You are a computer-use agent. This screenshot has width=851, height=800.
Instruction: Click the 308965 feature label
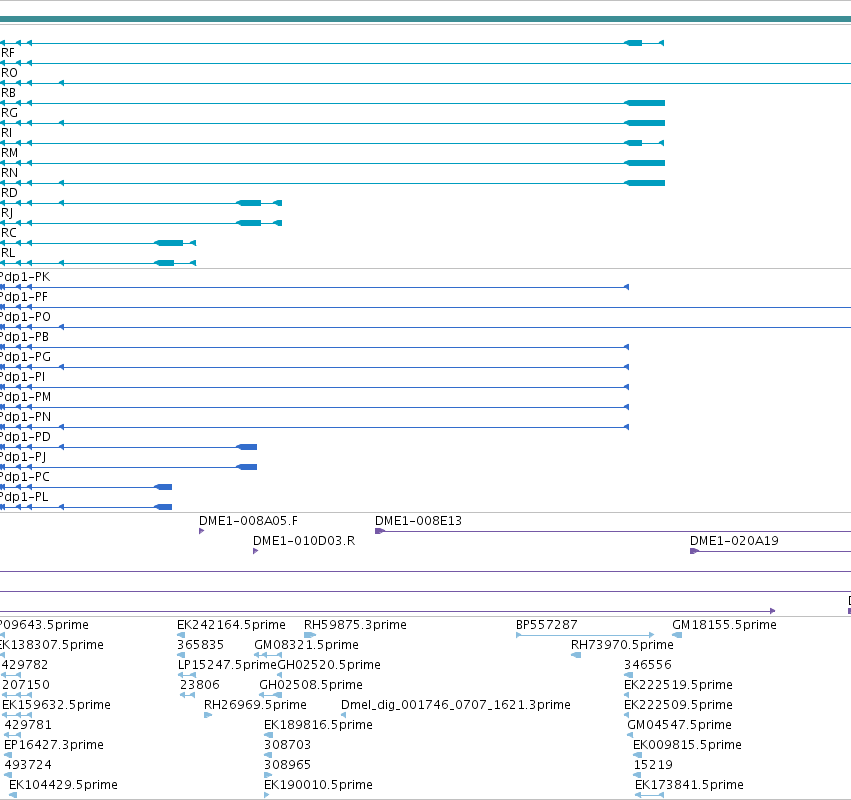click(x=288, y=765)
